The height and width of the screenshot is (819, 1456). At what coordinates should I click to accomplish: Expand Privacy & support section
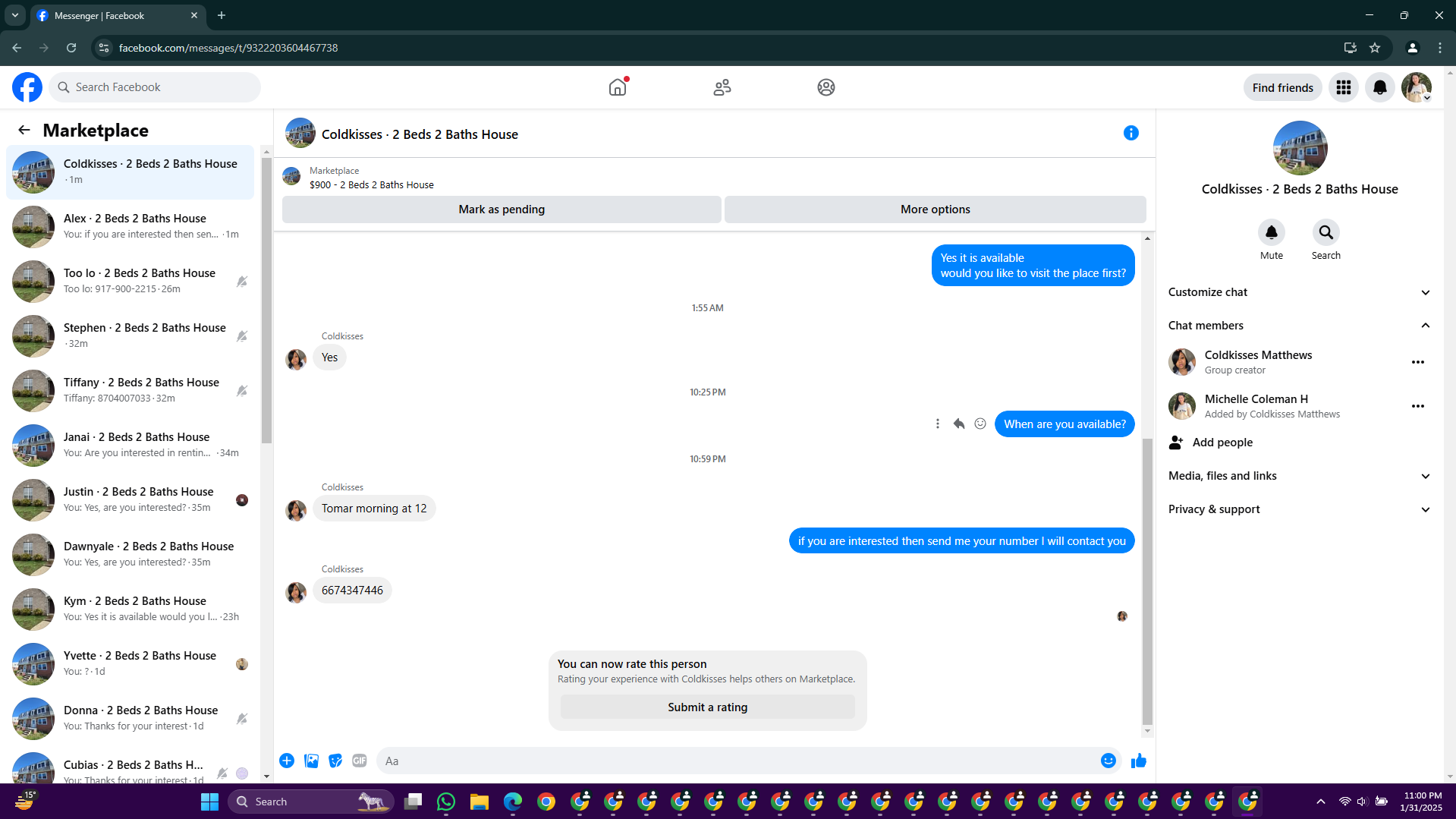[x=1299, y=509]
